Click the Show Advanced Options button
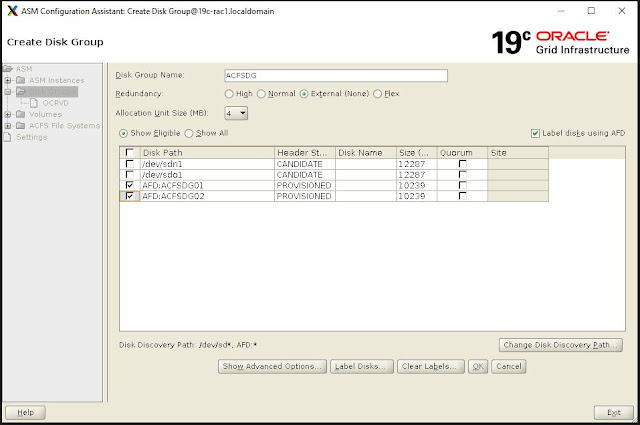 coord(272,366)
